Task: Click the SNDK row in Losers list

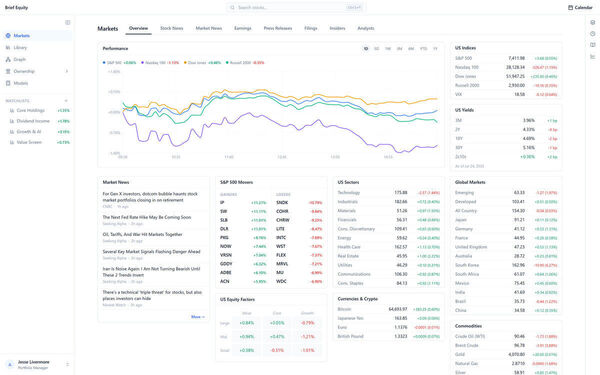Action: pyautogui.click(x=299, y=202)
